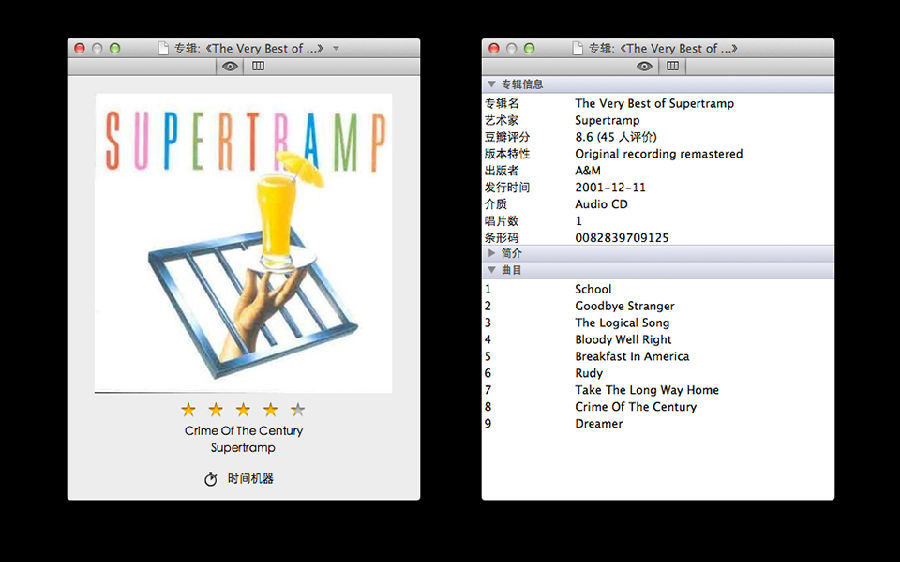Viewport: 900px width, 562px height.
Task: Click artist value 'Supertramp' in album info
Action: [607, 121]
